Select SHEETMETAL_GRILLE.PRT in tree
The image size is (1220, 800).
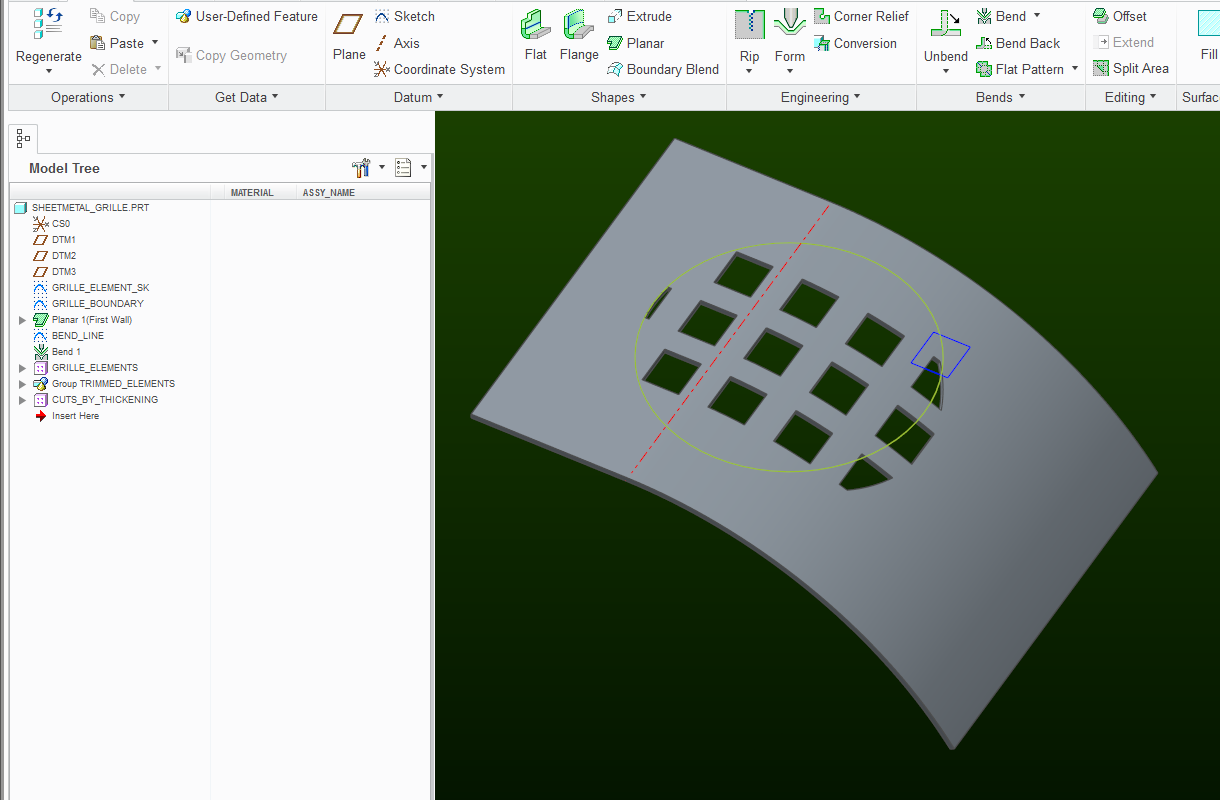(82, 208)
